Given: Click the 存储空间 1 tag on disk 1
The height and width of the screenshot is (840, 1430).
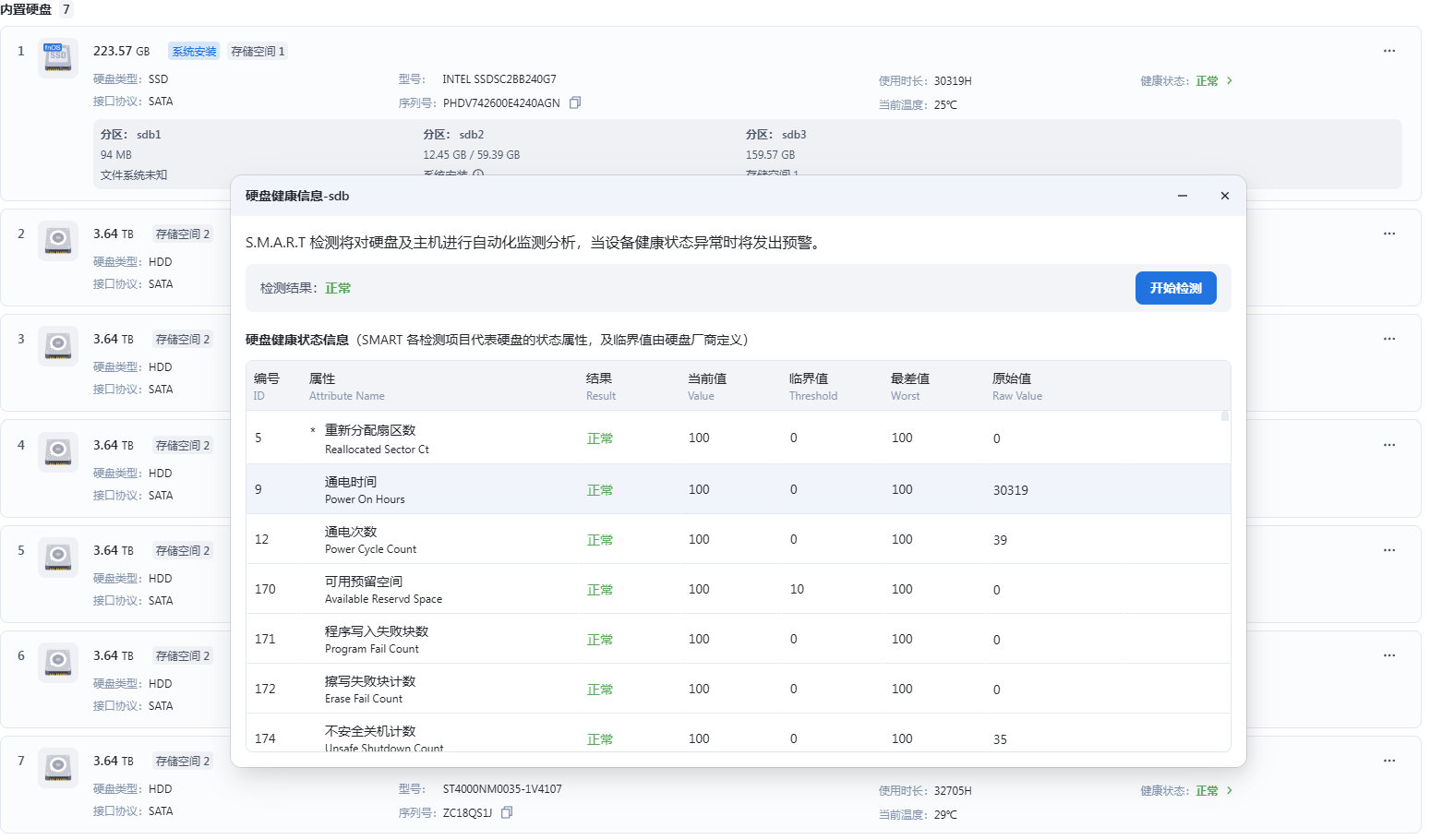Looking at the screenshot, I should click(258, 52).
